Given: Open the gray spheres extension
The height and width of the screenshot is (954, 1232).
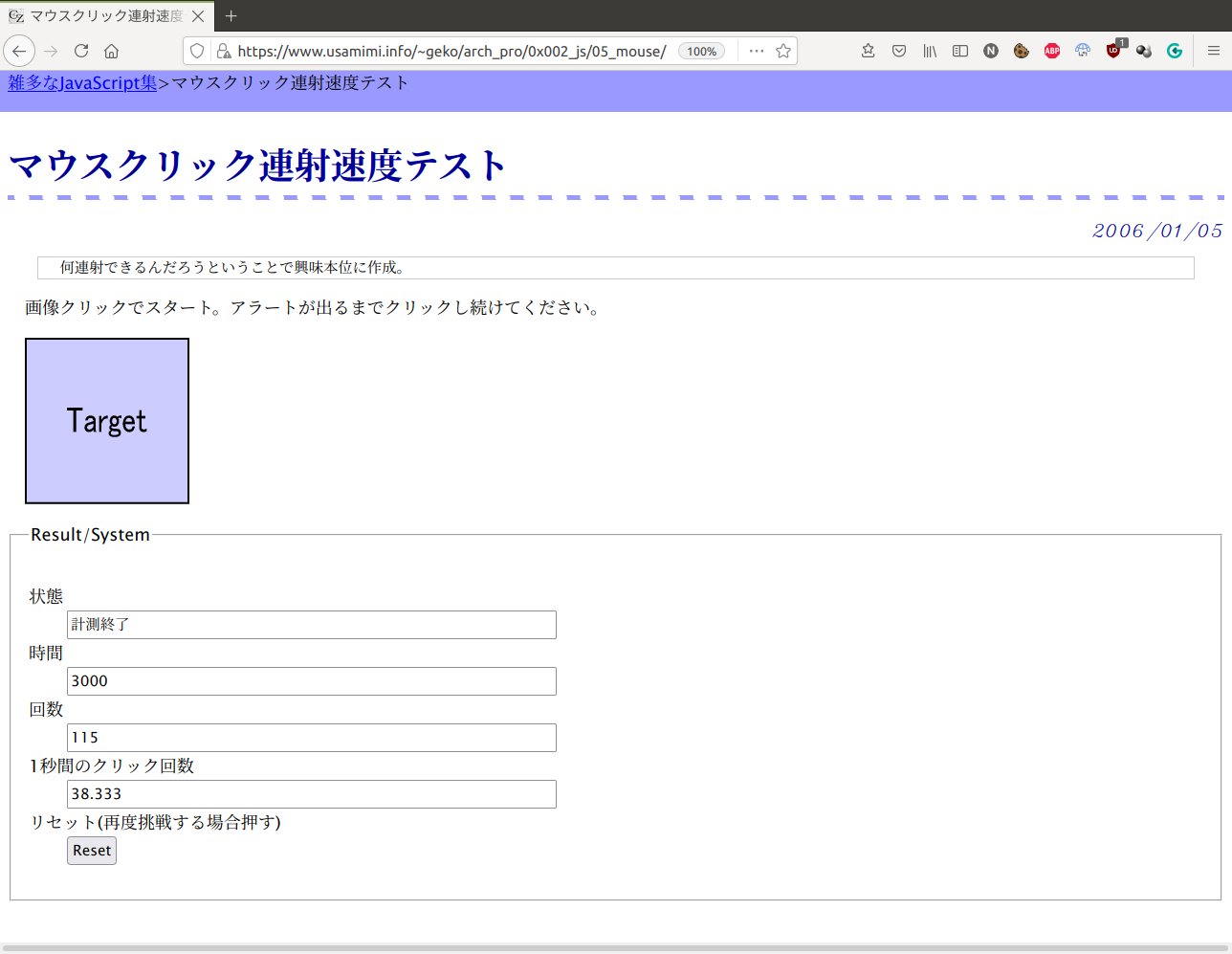Looking at the screenshot, I should (x=1144, y=51).
